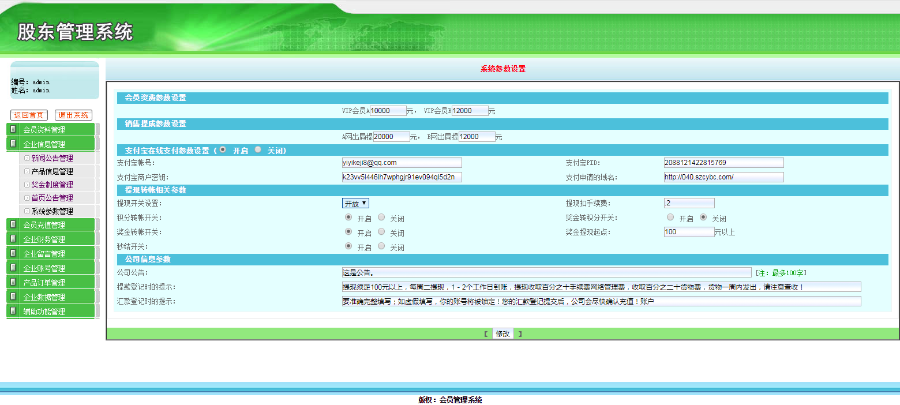Click the 支付申请的域名 URL field

723,177
